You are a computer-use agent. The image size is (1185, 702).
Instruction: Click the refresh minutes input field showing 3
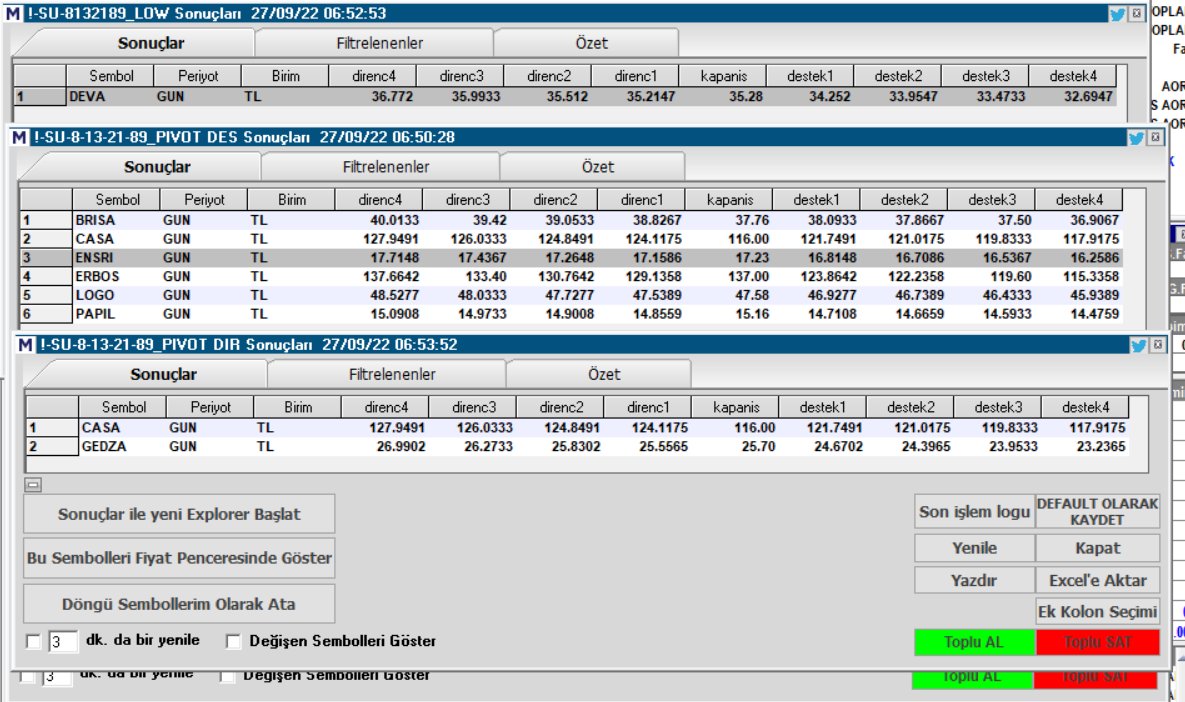(63, 642)
